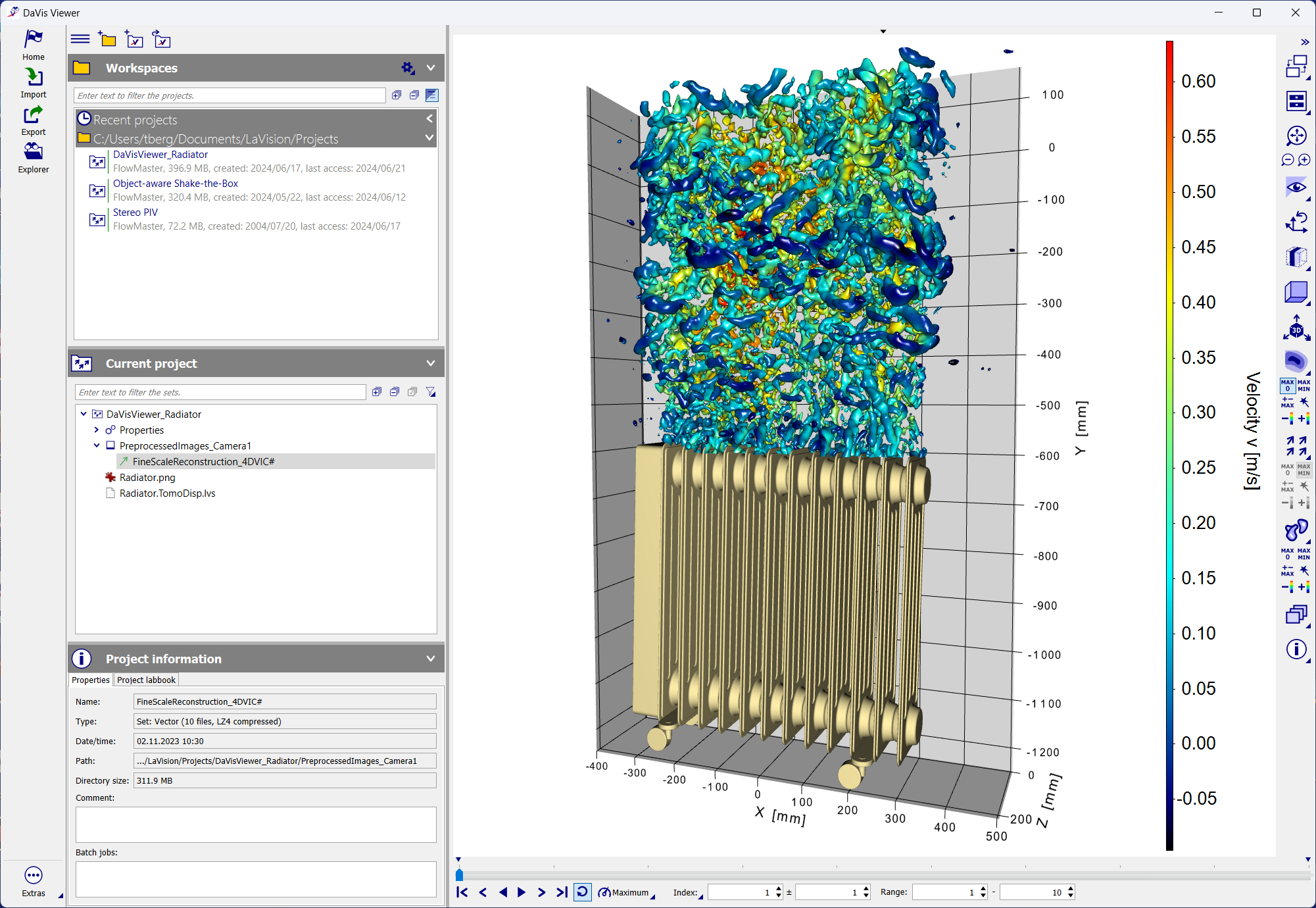Open the hamburger menu above Workspaces
Viewport: 1316px width, 908px height.
point(80,39)
